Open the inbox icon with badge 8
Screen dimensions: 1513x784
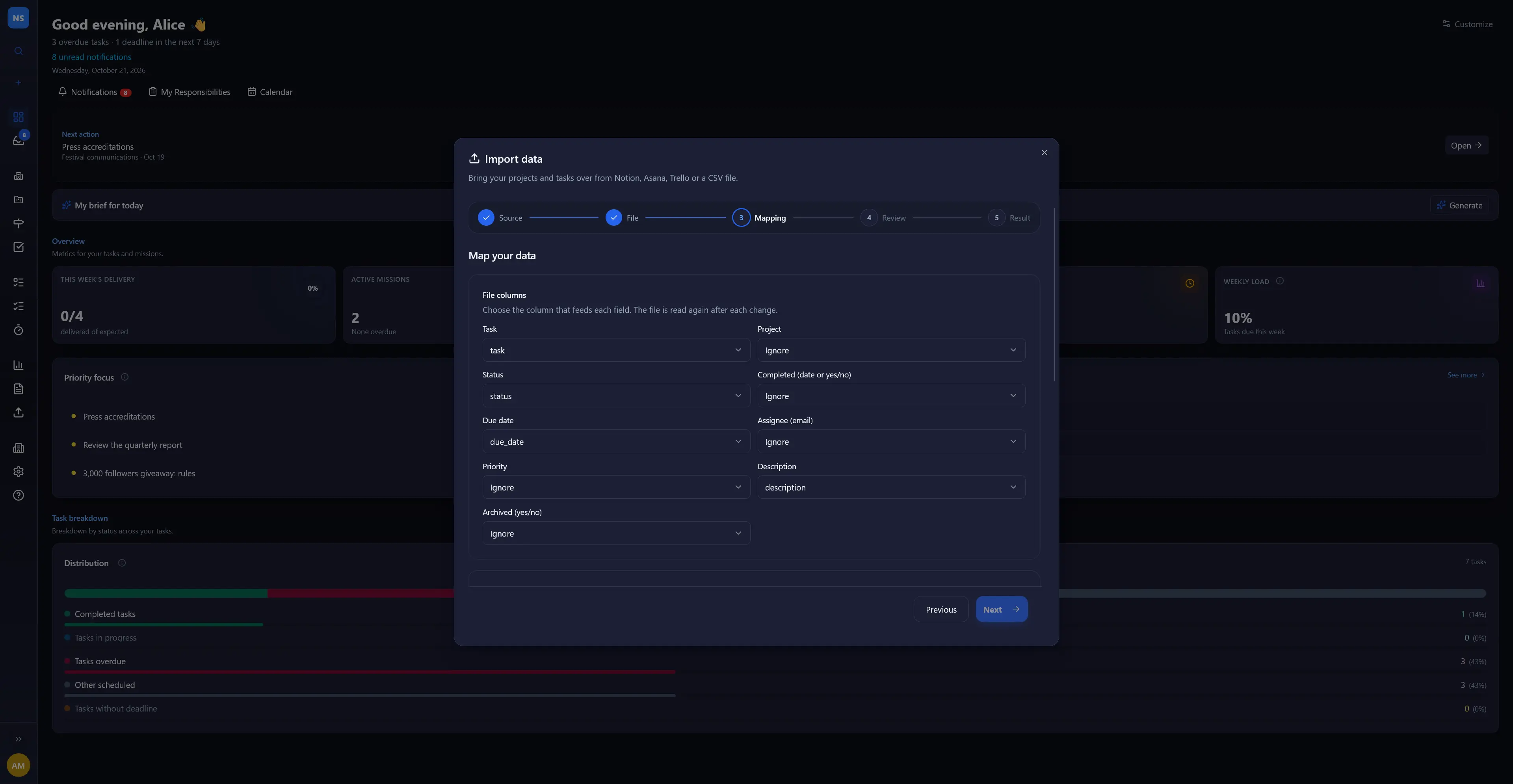pyautogui.click(x=18, y=140)
